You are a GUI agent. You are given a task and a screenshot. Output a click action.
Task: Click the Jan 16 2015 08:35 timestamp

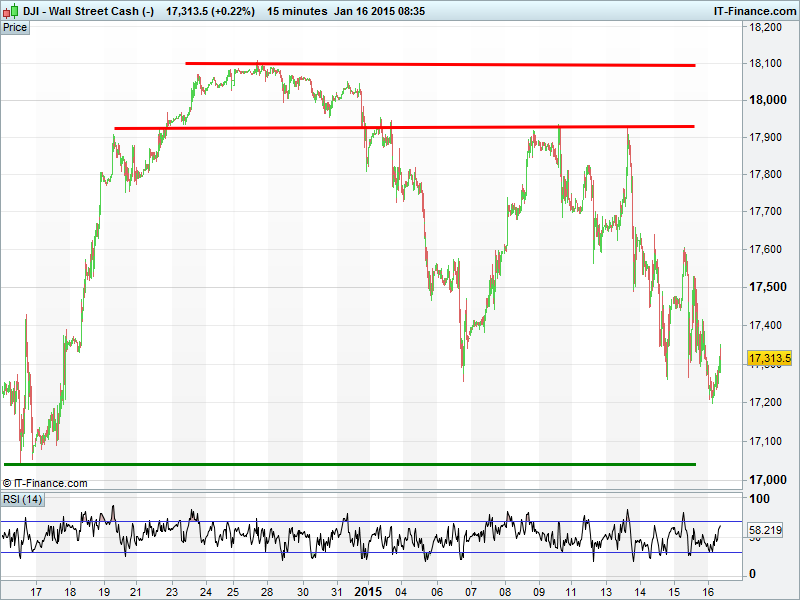coord(379,10)
